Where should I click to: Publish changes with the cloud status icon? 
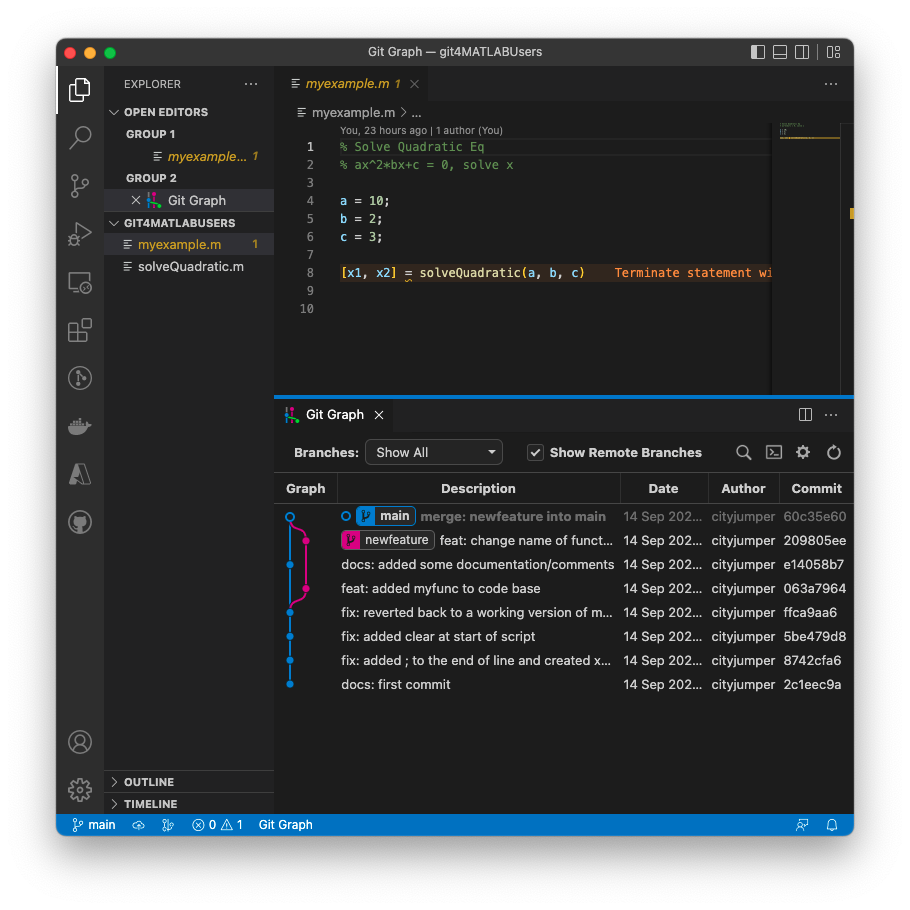[138, 825]
